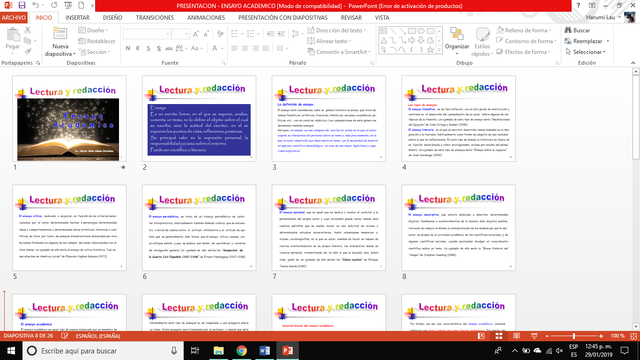Open Dirección del texto dropdown
Screen dimensions: 640x360
337,30
